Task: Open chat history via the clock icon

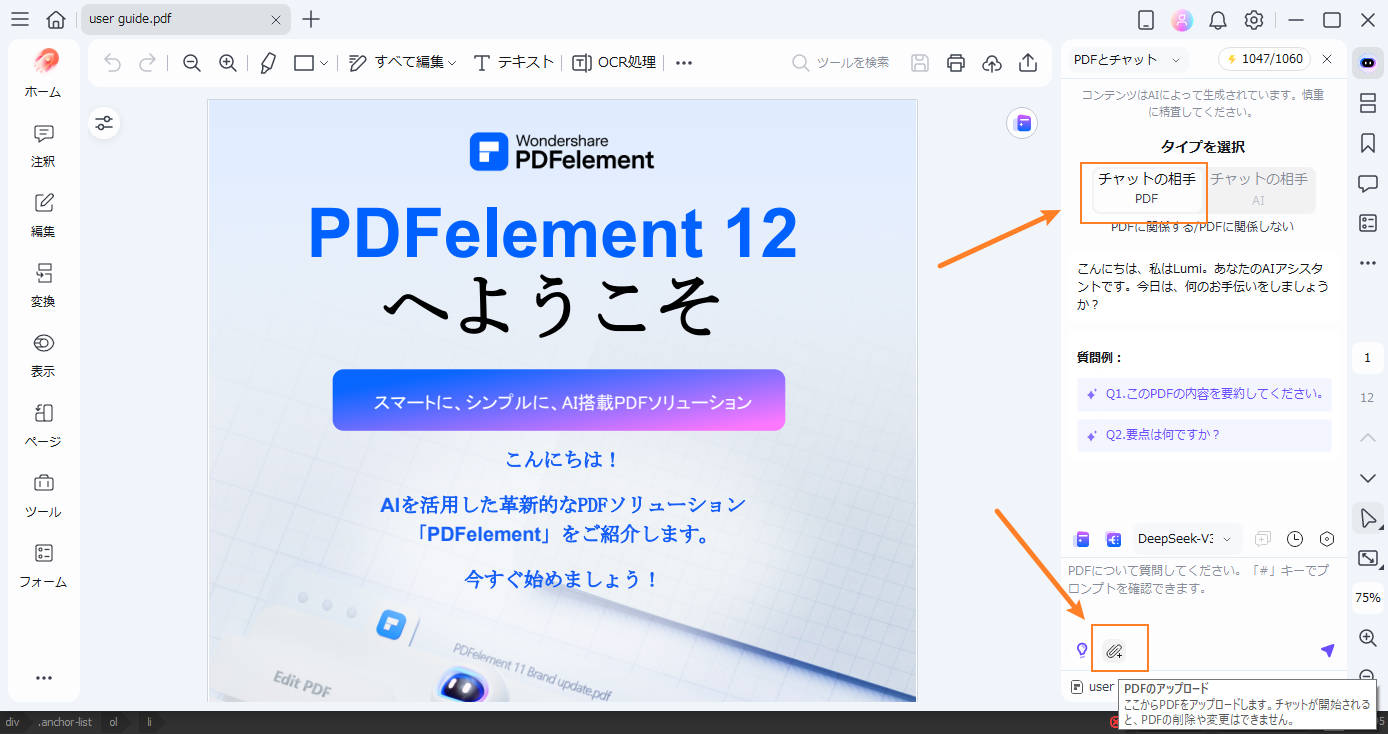Action: point(1295,539)
